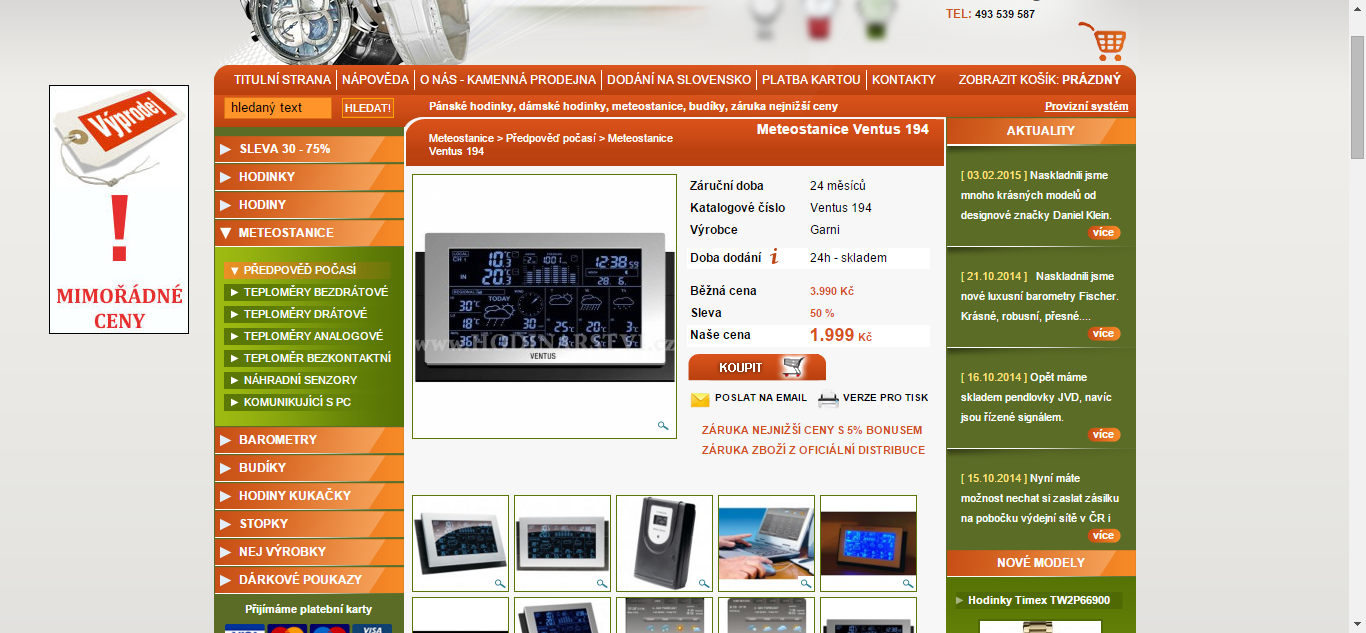Click the delivery time info icon

[774, 257]
